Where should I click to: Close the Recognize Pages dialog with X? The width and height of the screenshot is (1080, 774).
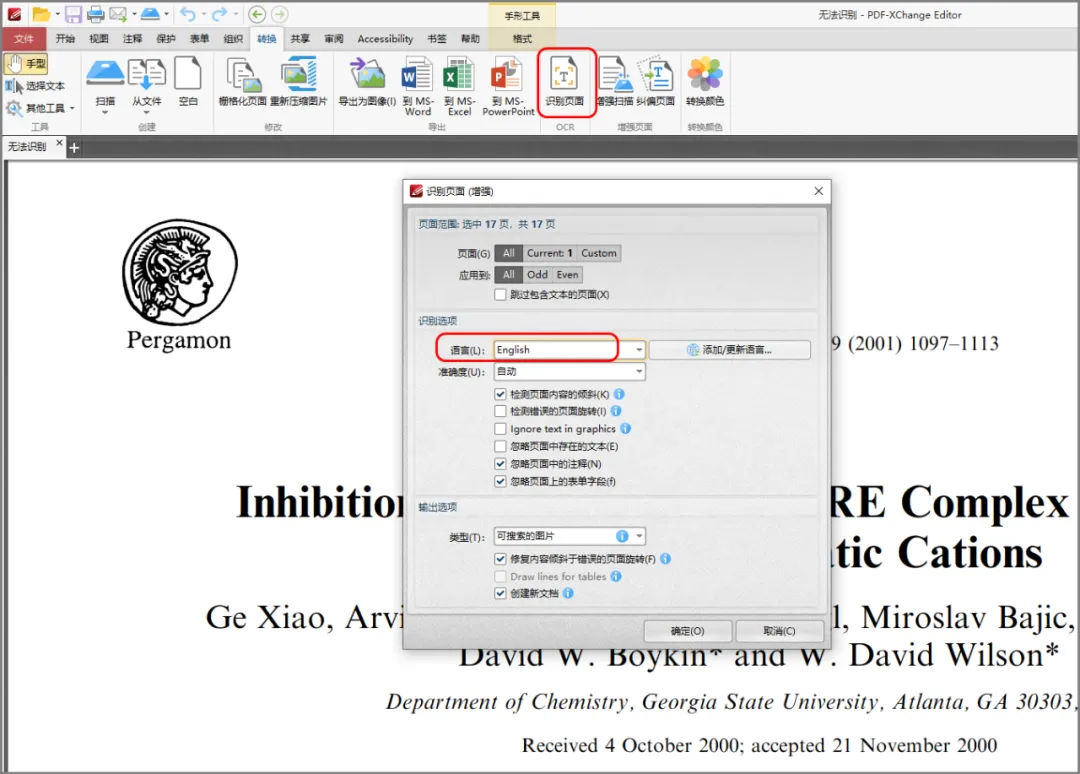[x=818, y=191]
